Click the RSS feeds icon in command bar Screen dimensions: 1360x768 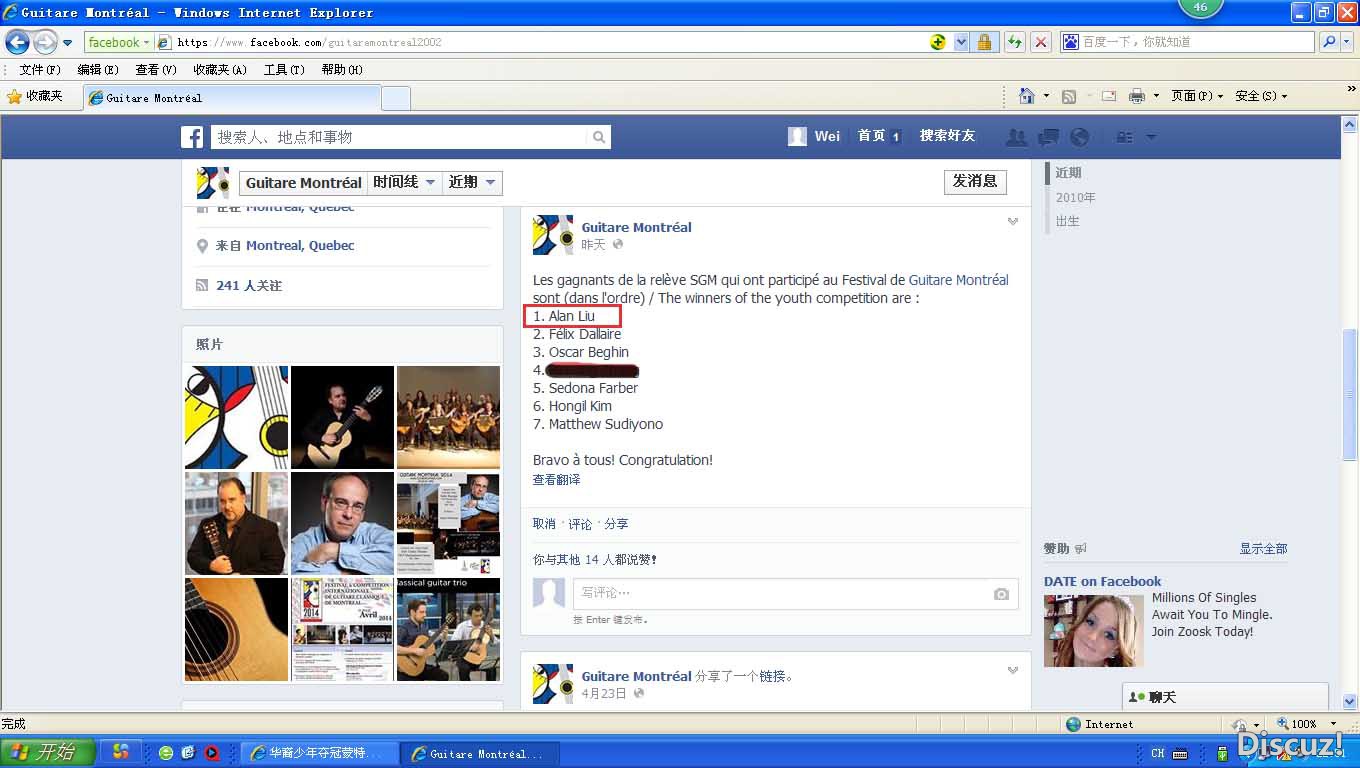pyautogui.click(x=1069, y=96)
